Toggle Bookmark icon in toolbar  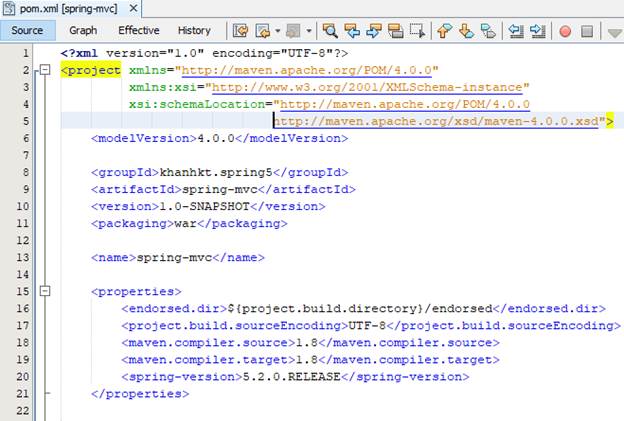point(488,31)
